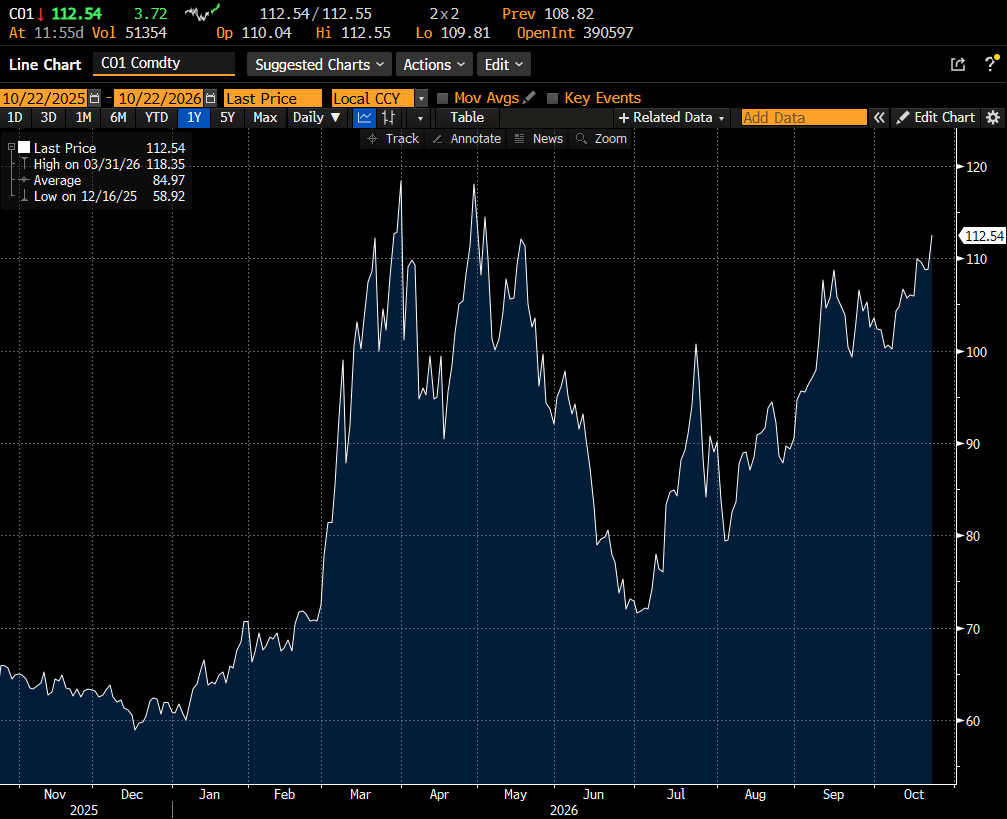Image resolution: width=1007 pixels, height=819 pixels.
Task: Edit moving averages with the pencil icon
Action: [529, 98]
